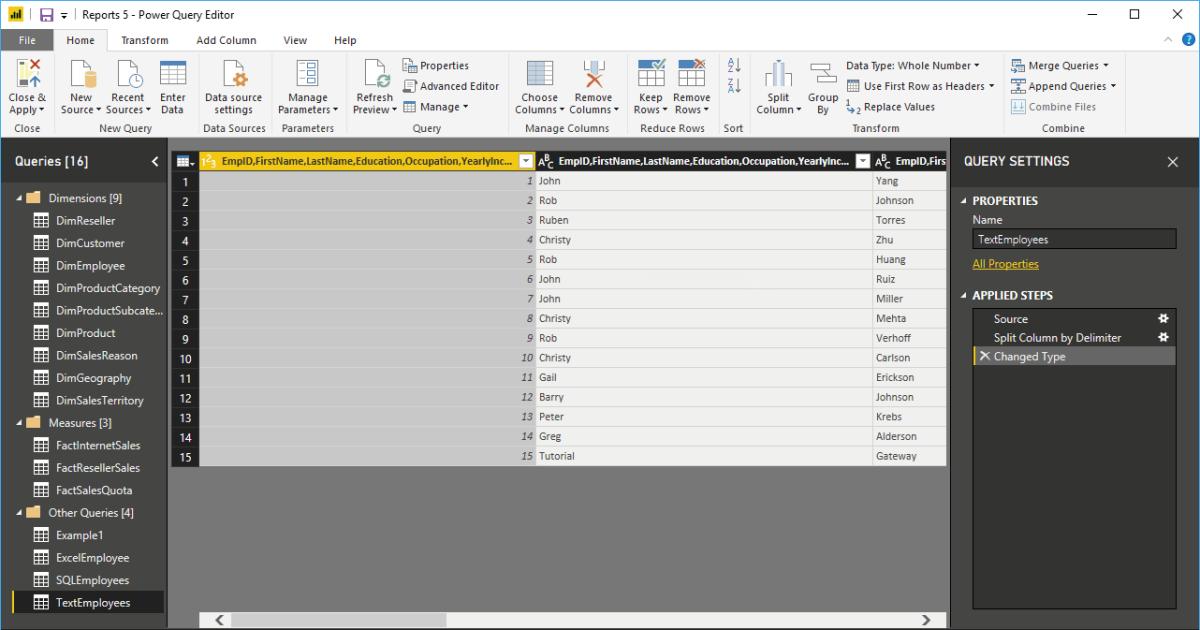
Task: Collapse the Dimensions folder
Action: coord(19,198)
